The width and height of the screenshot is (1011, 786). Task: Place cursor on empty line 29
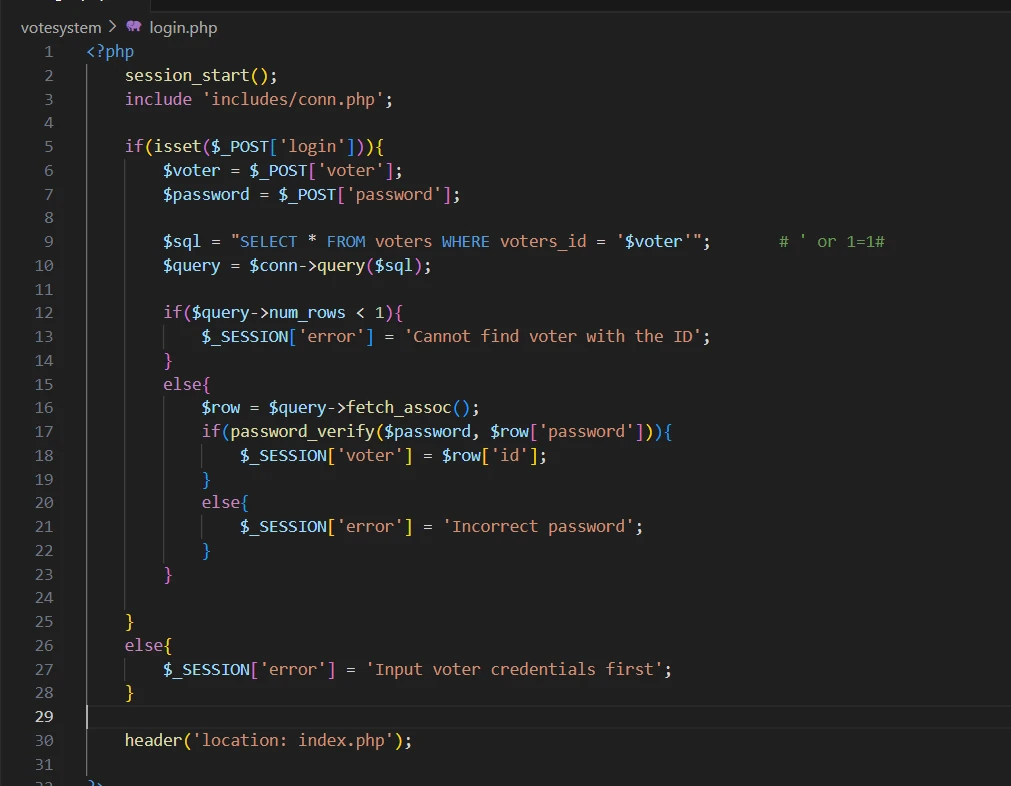click(548, 716)
